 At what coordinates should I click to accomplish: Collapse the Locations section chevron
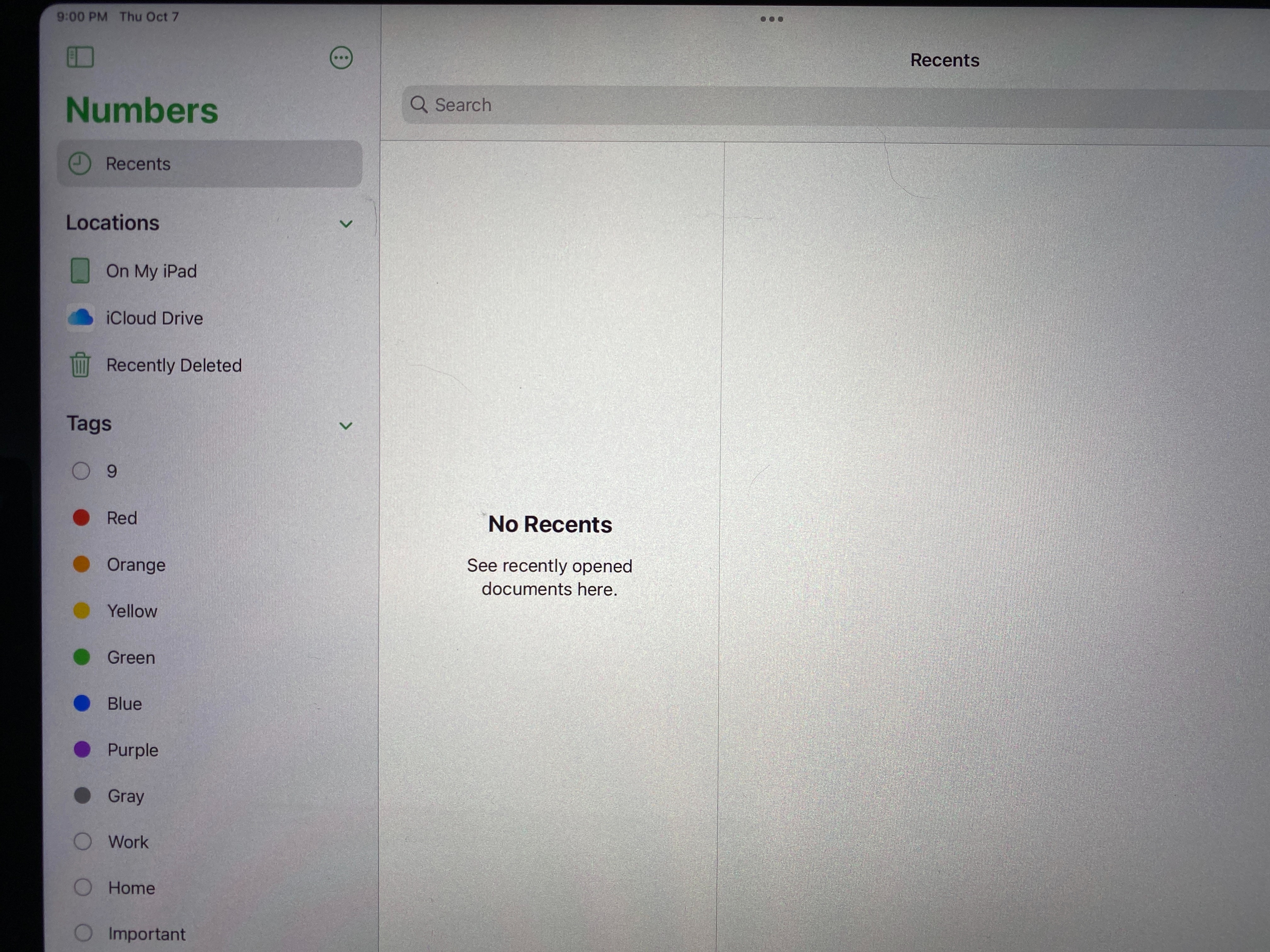pyautogui.click(x=346, y=224)
